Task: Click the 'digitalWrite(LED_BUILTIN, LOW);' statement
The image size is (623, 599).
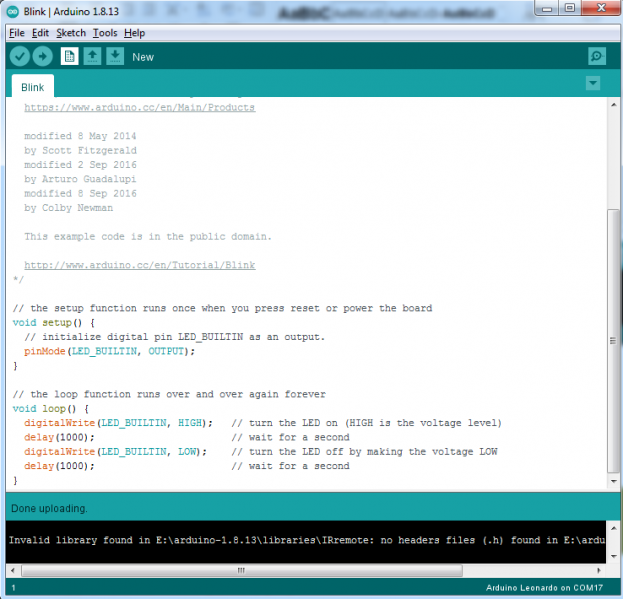Action: pyautogui.click(x=116, y=452)
